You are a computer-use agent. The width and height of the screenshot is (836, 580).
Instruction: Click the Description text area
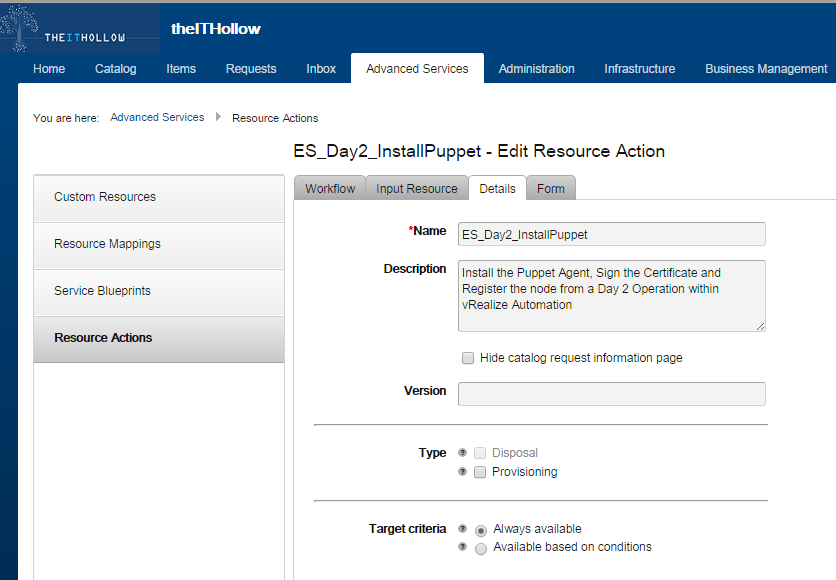coord(611,295)
